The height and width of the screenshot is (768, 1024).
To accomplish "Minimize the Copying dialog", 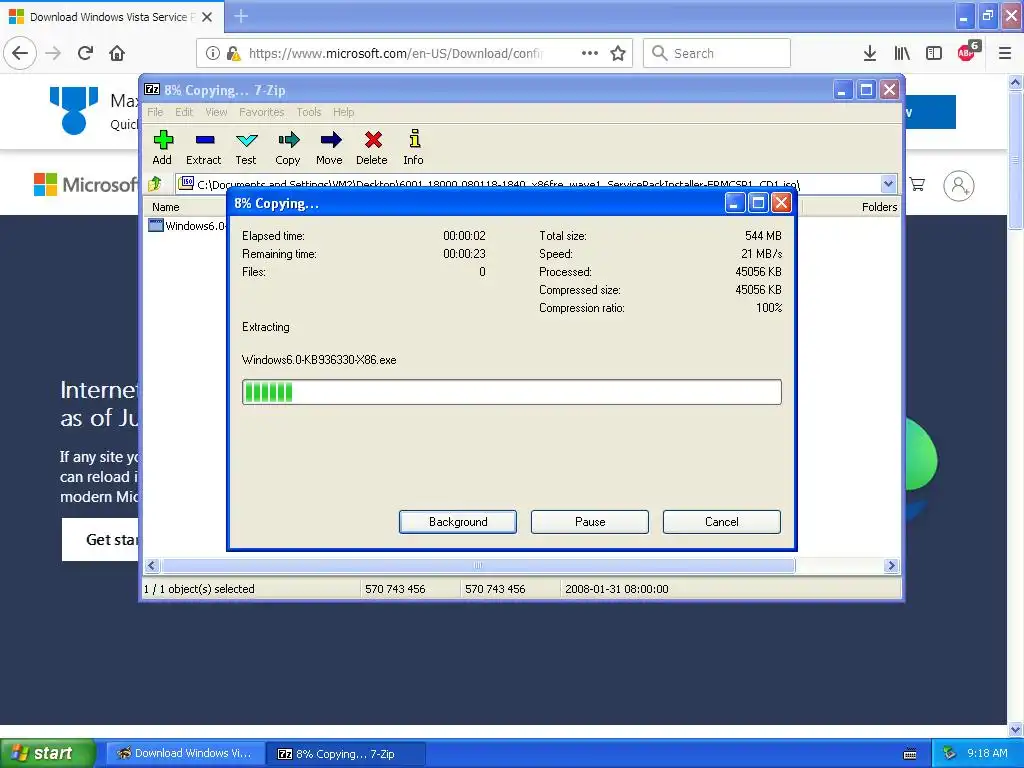I will coord(734,203).
